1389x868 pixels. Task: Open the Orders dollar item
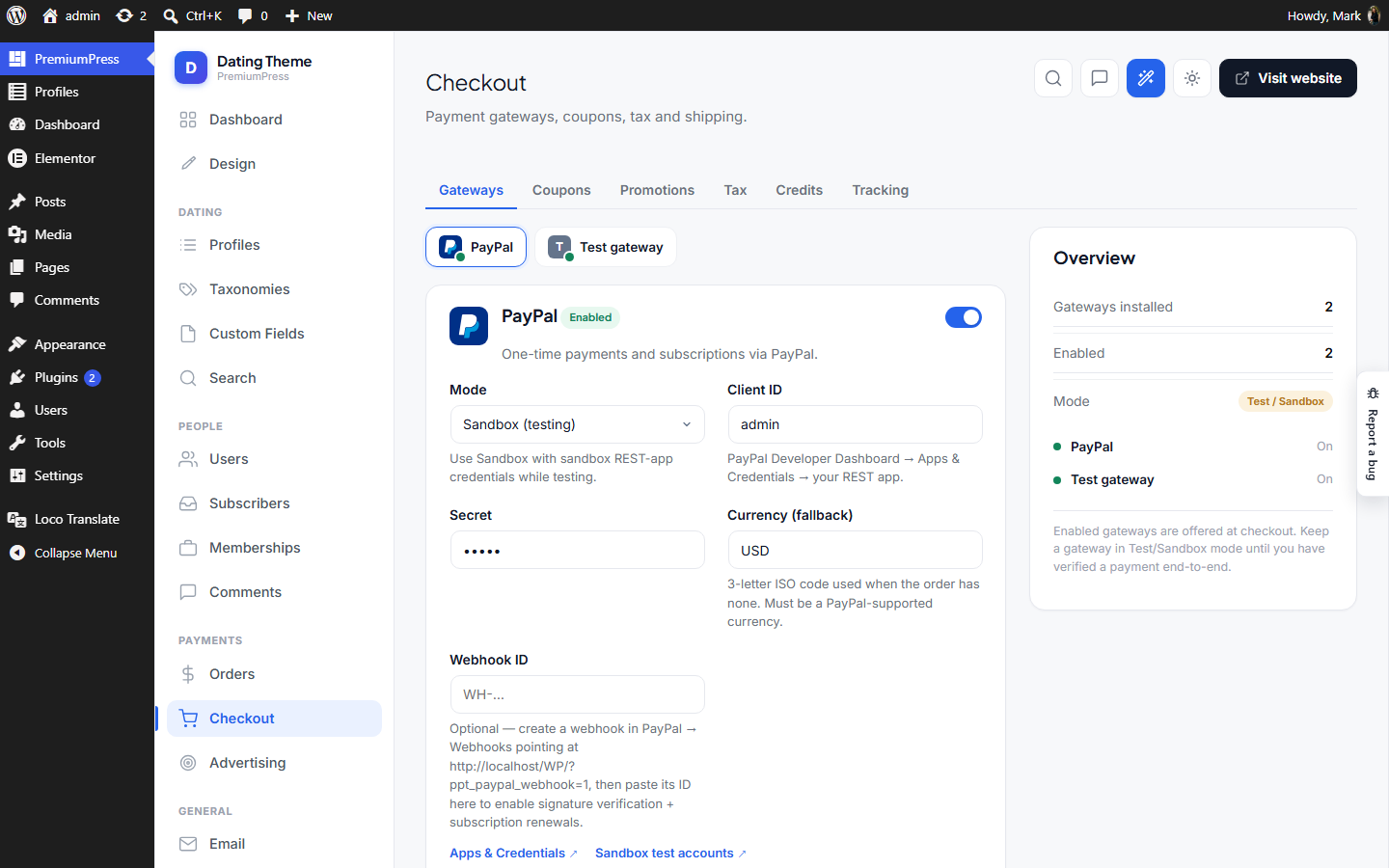(274, 674)
